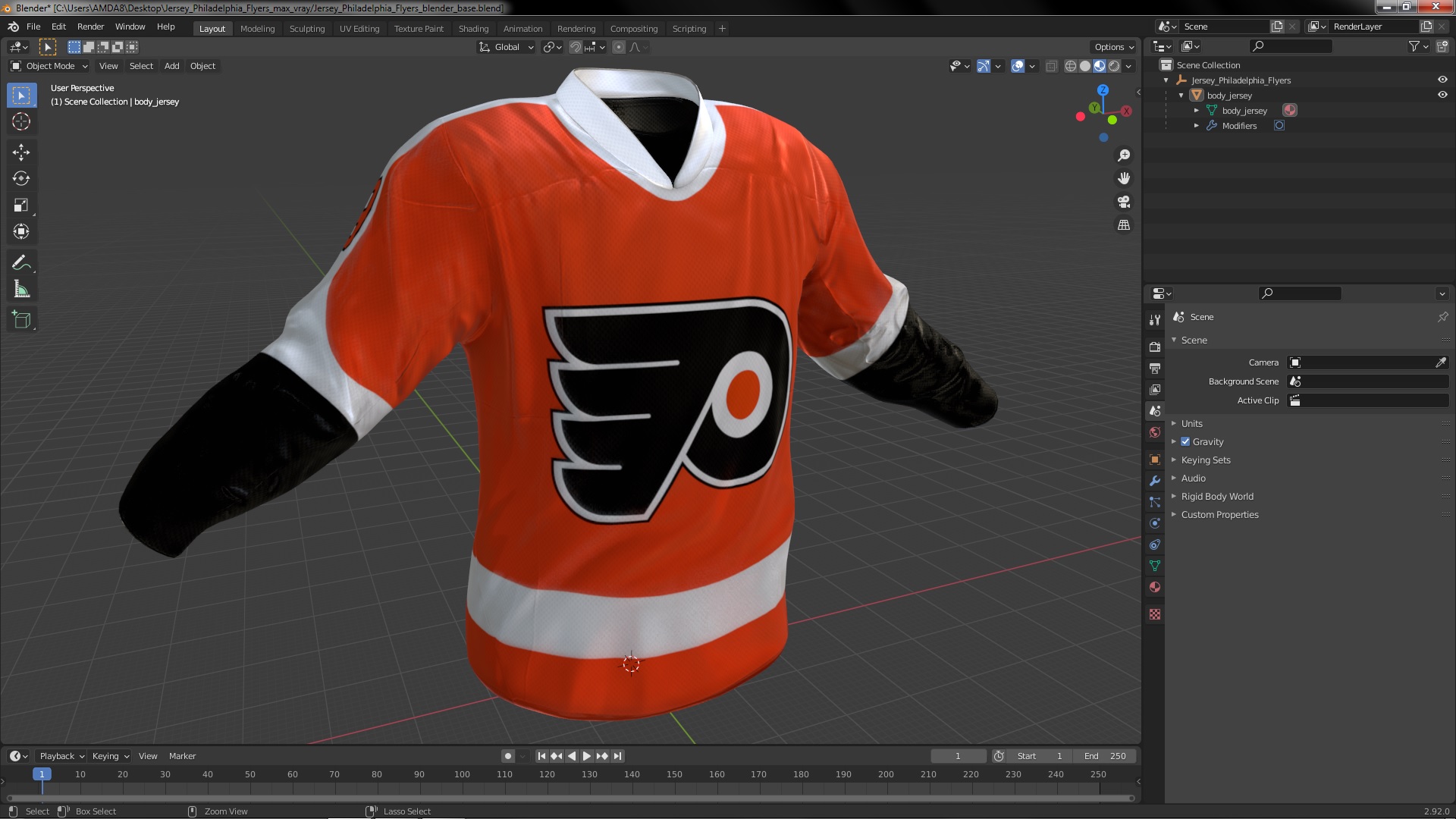Open the Texture properties tab
Screen dimensions: 1456x819
tap(1155, 614)
